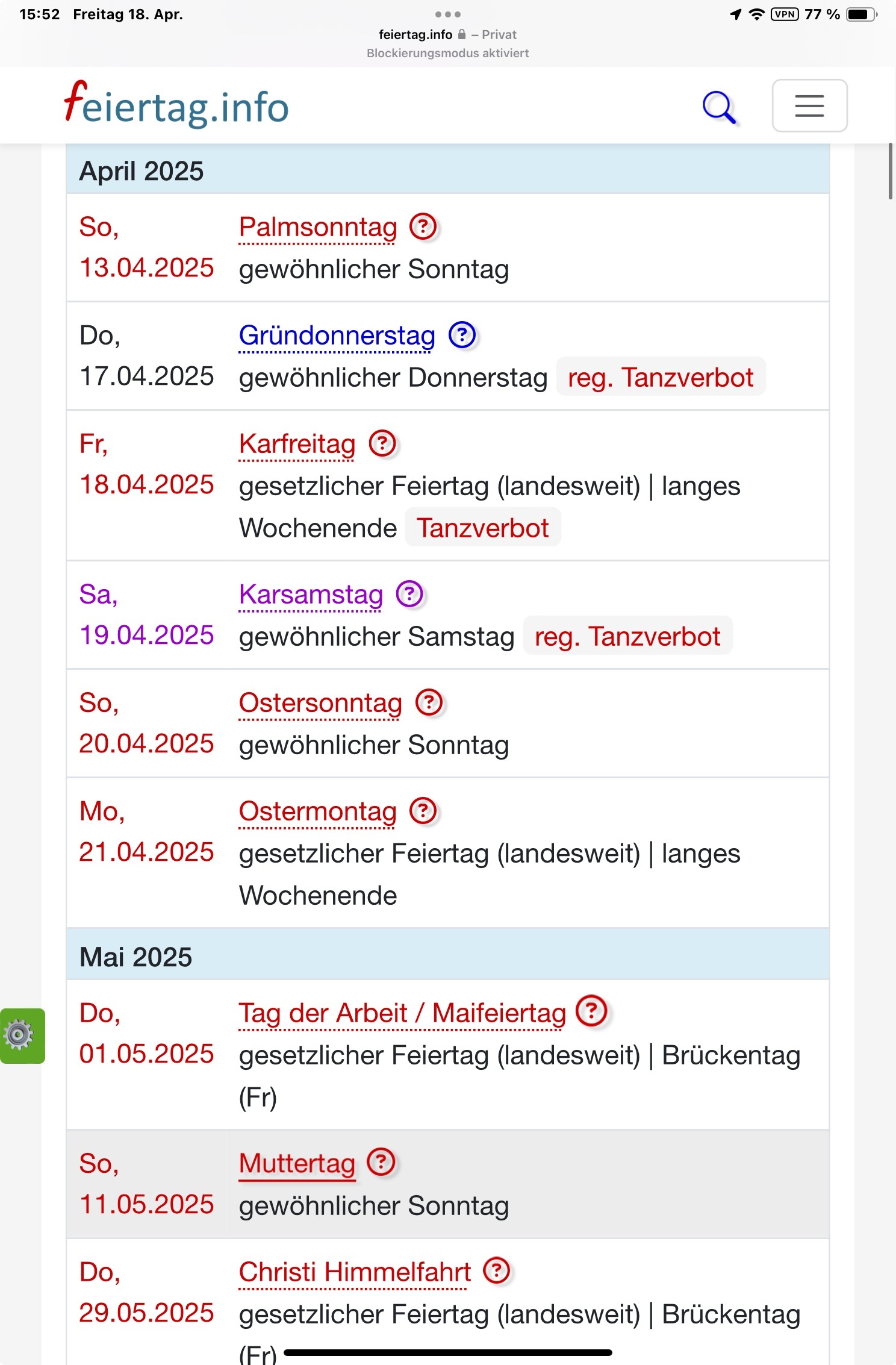Click the info icon beside Karsamstag
Screen dimensions: 896x1365
click(409, 594)
